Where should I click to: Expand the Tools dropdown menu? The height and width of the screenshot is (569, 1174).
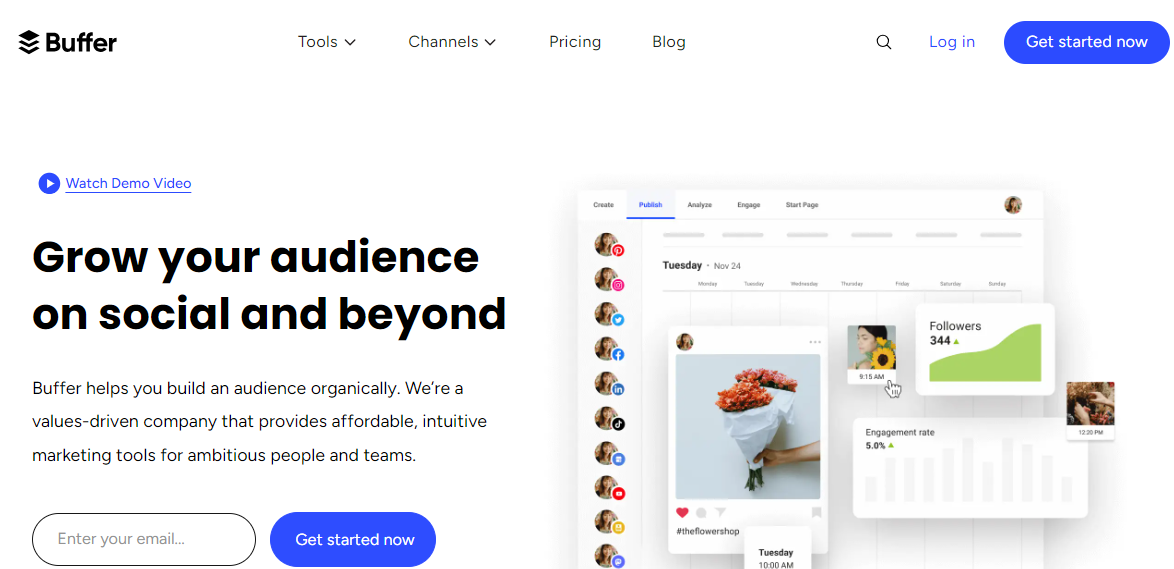[x=327, y=42]
